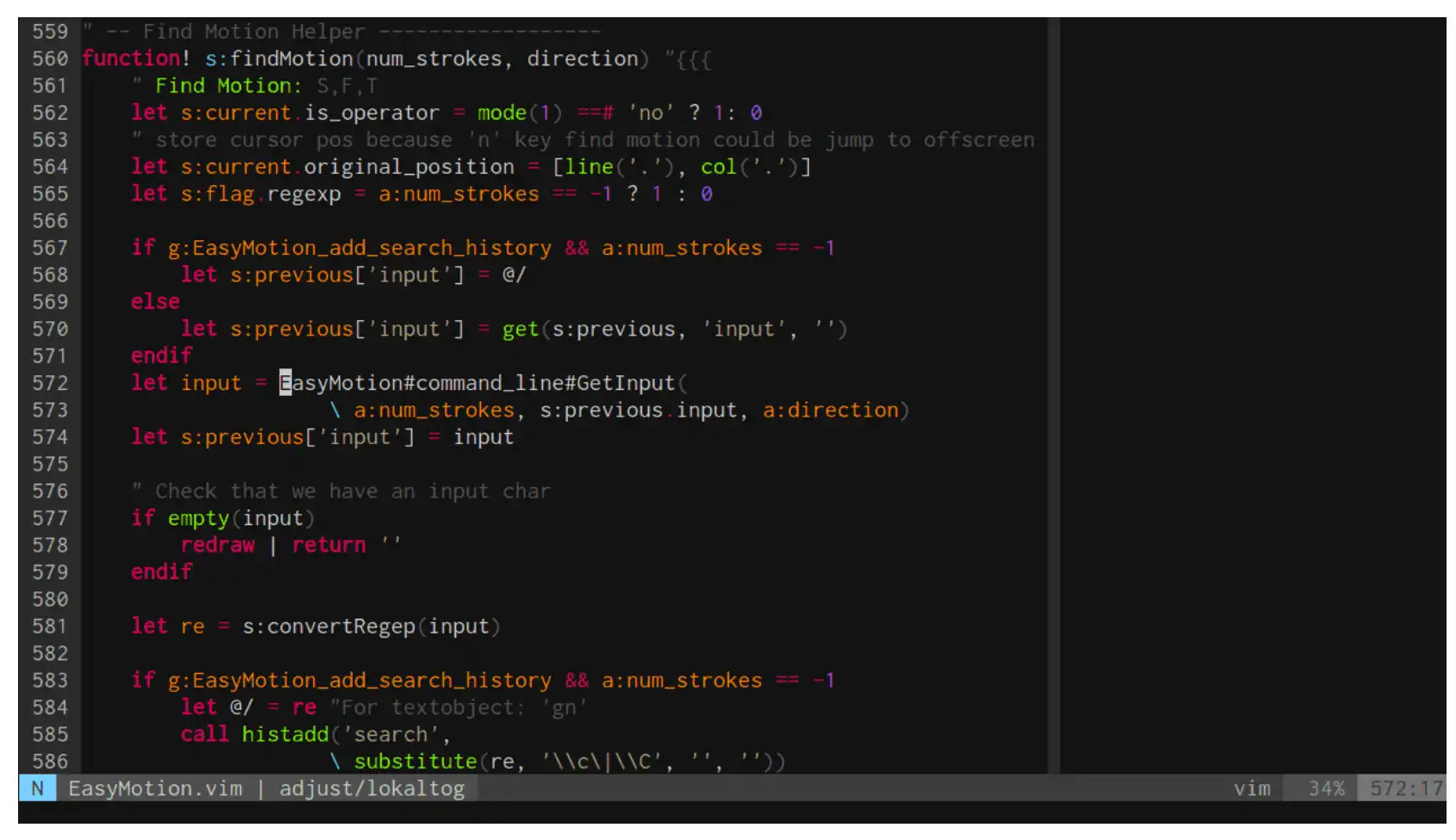Click the adjust/lokaltog branch name

372,788
